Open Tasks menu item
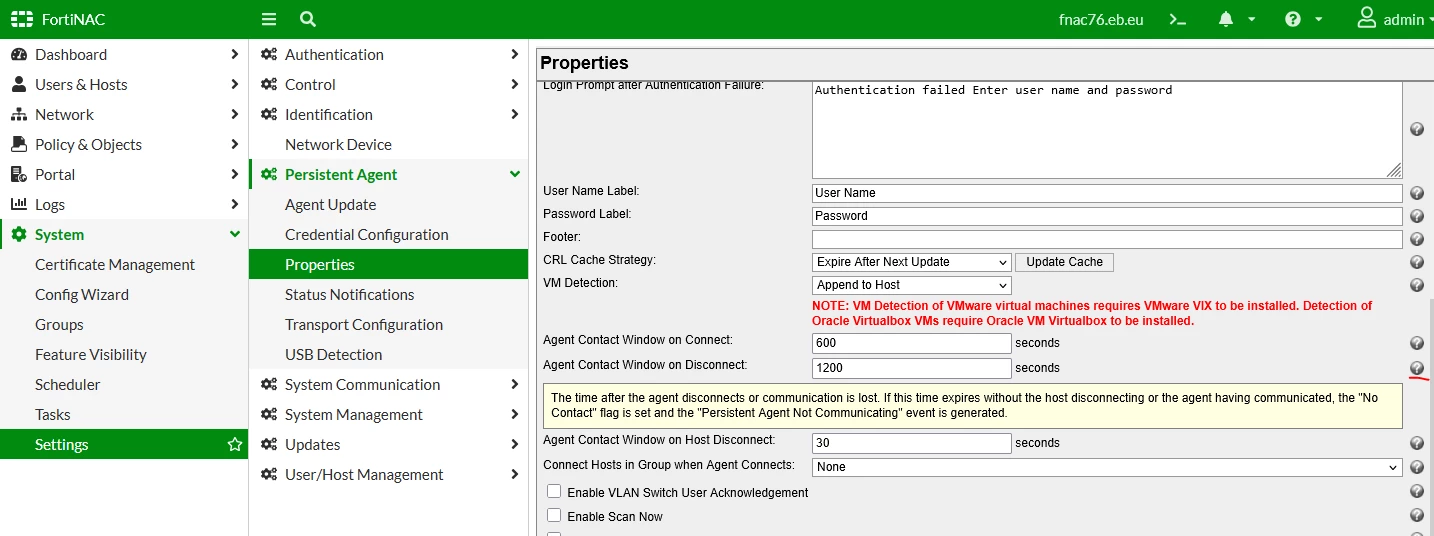This screenshot has width=1434, height=536. coord(53,414)
